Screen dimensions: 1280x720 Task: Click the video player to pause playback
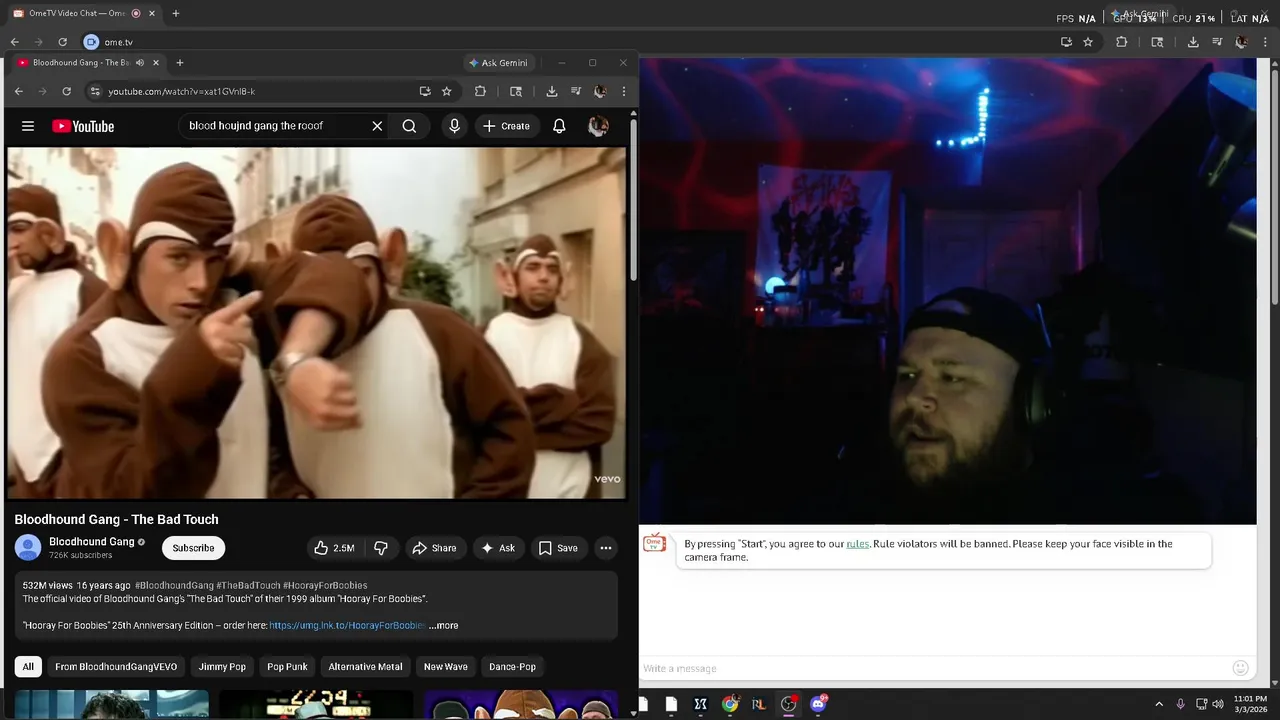click(316, 322)
